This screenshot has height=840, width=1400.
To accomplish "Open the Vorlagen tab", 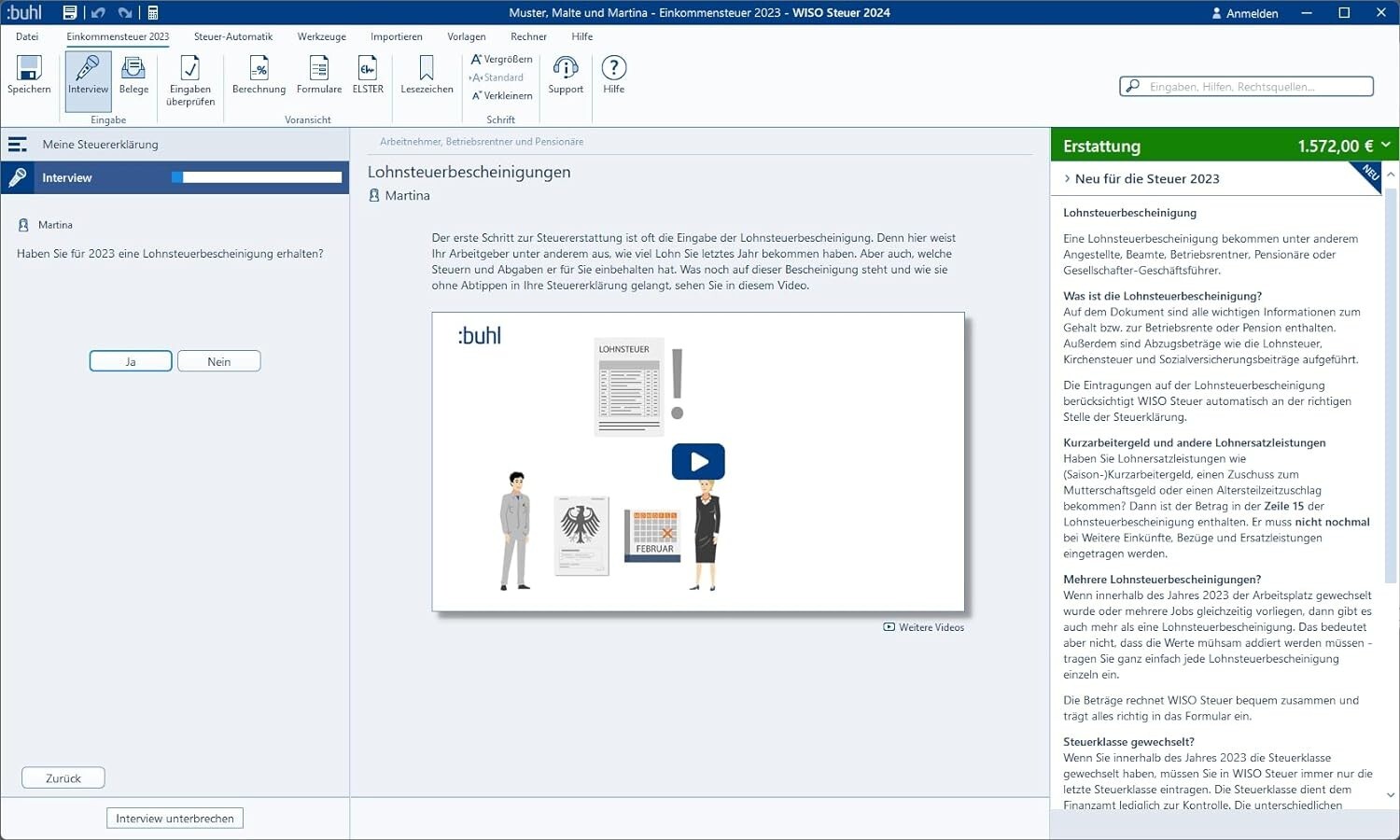I will point(467,36).
